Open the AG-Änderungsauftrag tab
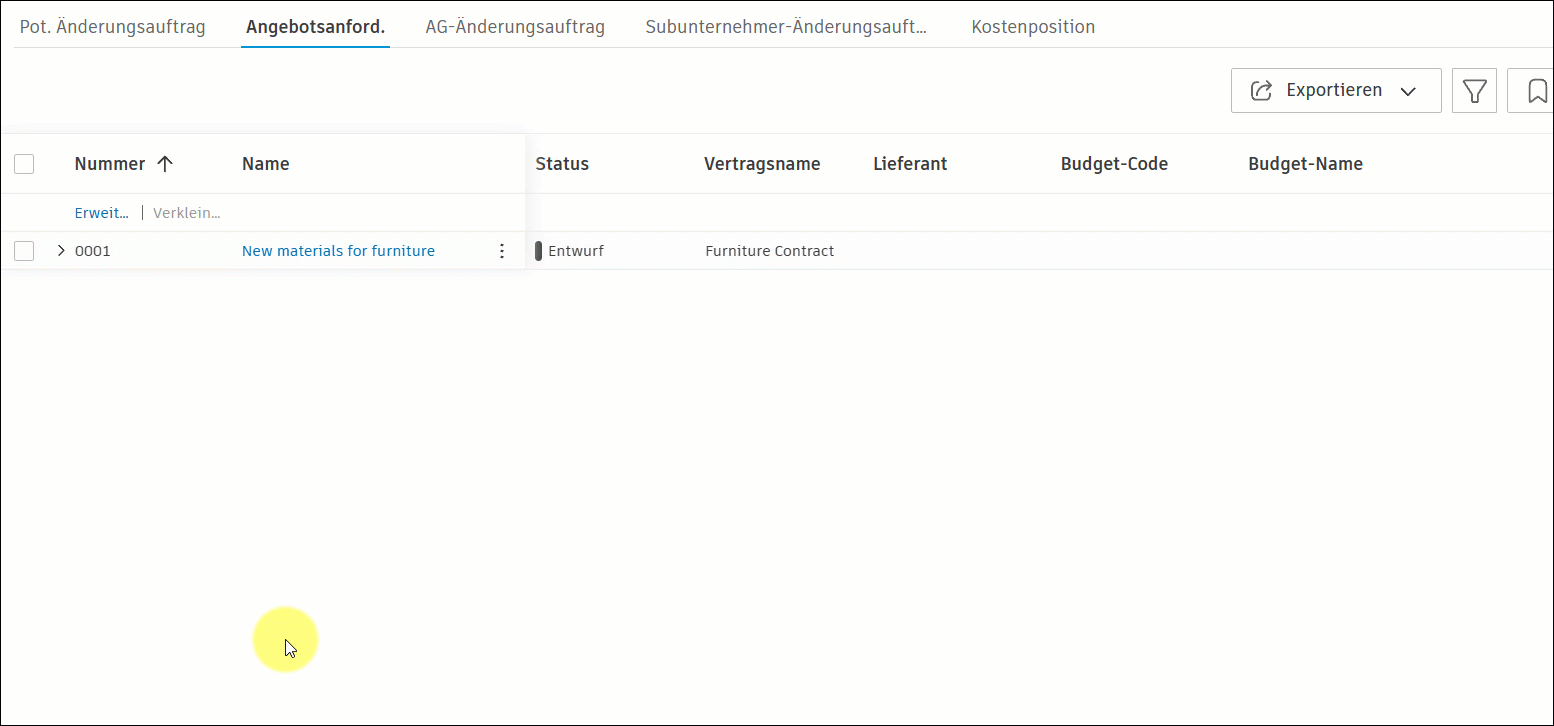Image resolution: width=1554 pixels, height=726 pixels. point(515,26)
